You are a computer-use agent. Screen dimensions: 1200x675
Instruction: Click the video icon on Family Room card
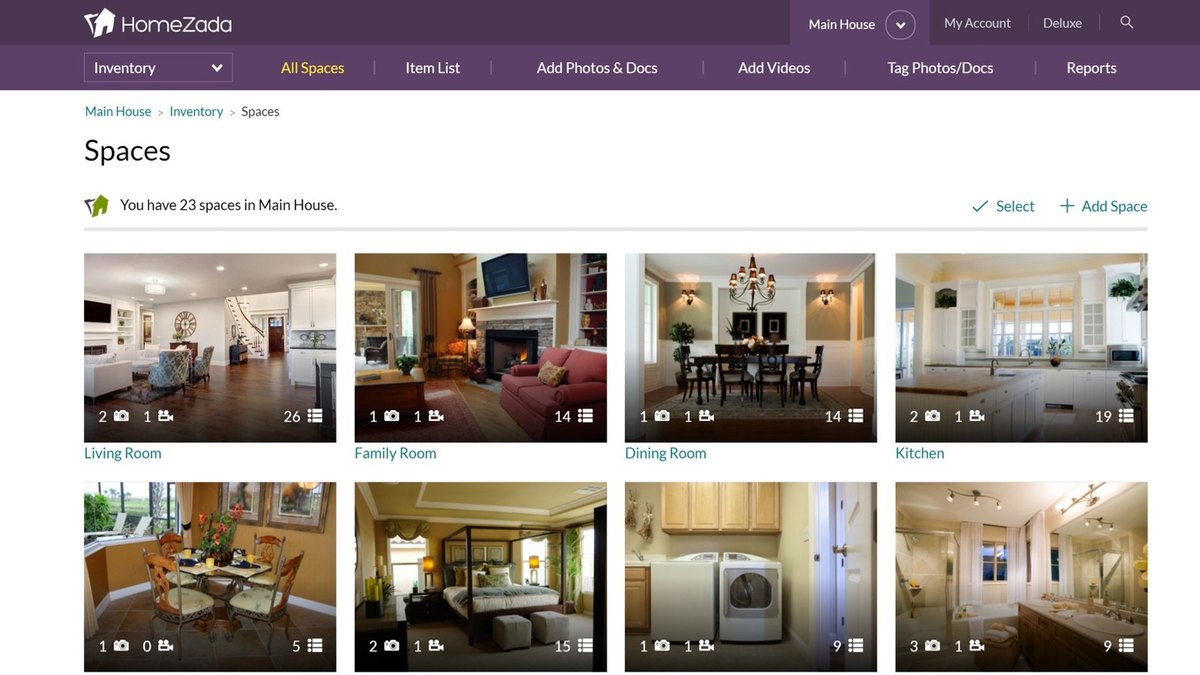[436, 416]
